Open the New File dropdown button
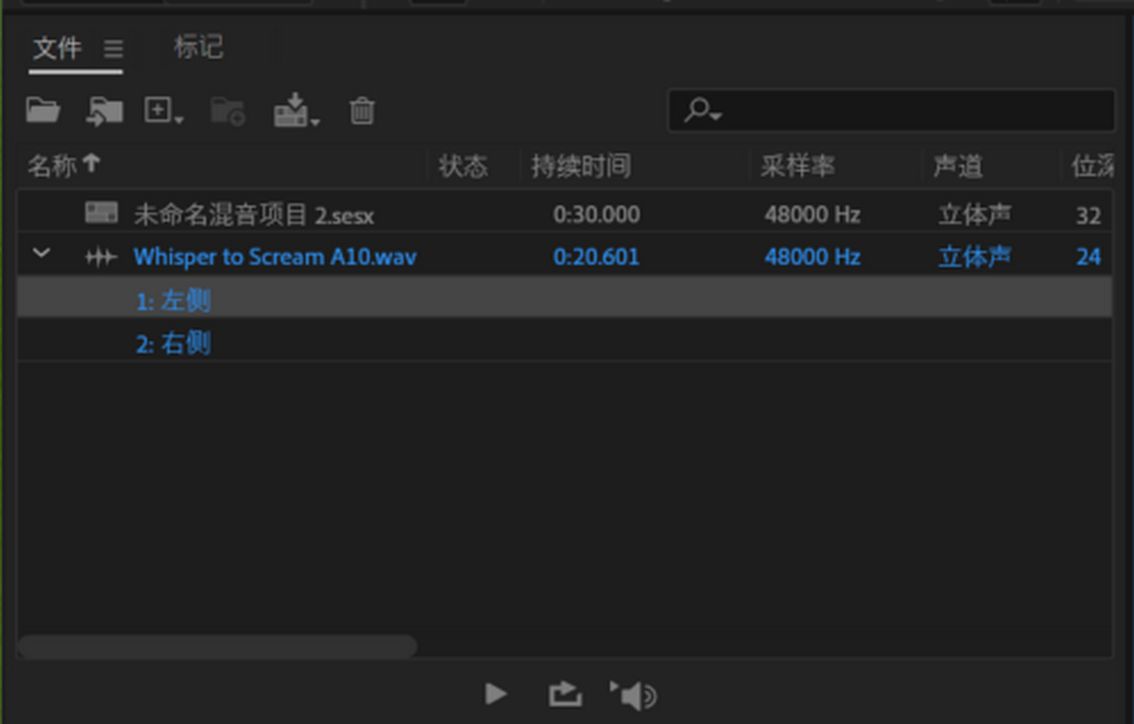 pos(163,111)
